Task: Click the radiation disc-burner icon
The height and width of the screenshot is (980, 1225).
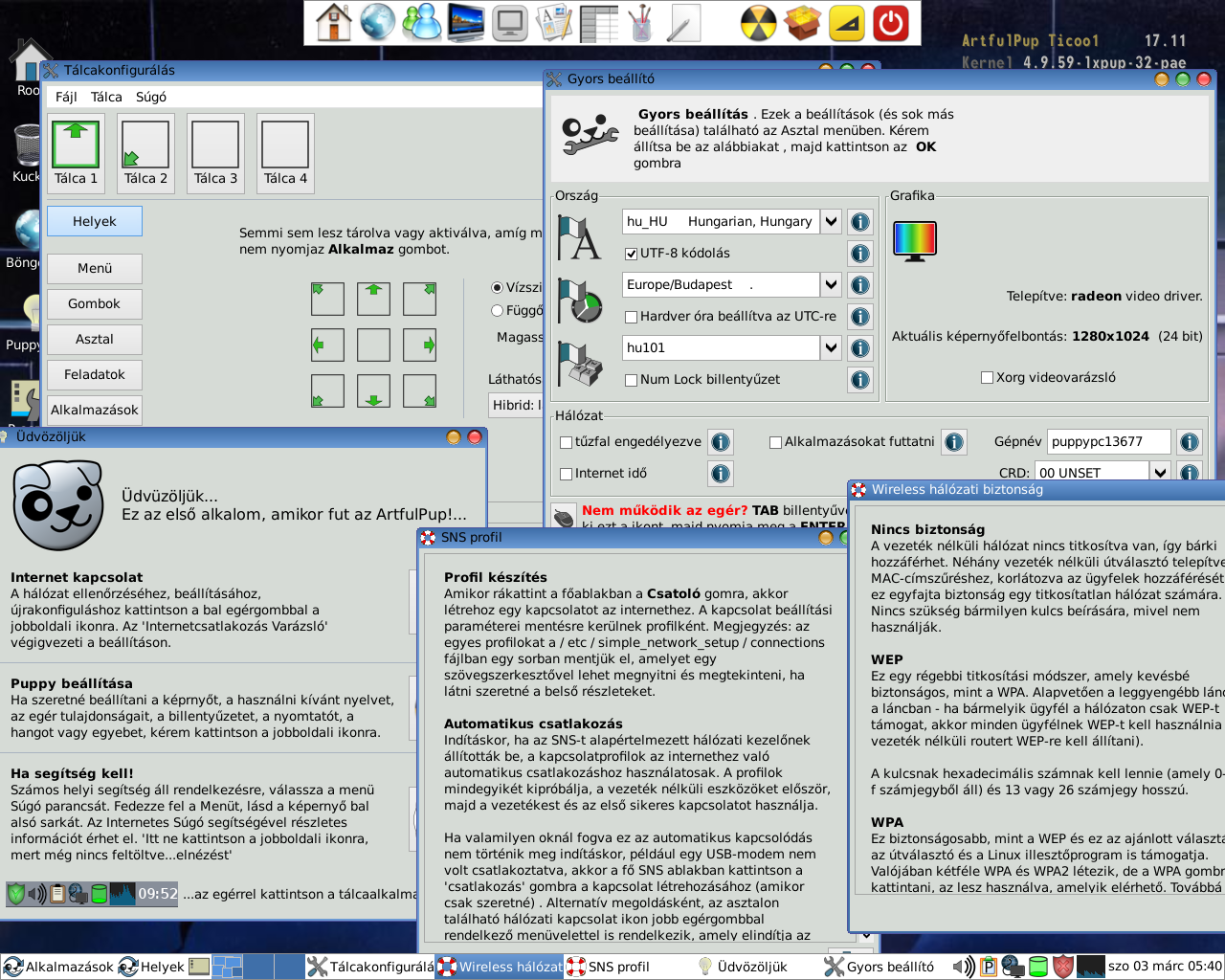Action: click(x=759, y=22)
